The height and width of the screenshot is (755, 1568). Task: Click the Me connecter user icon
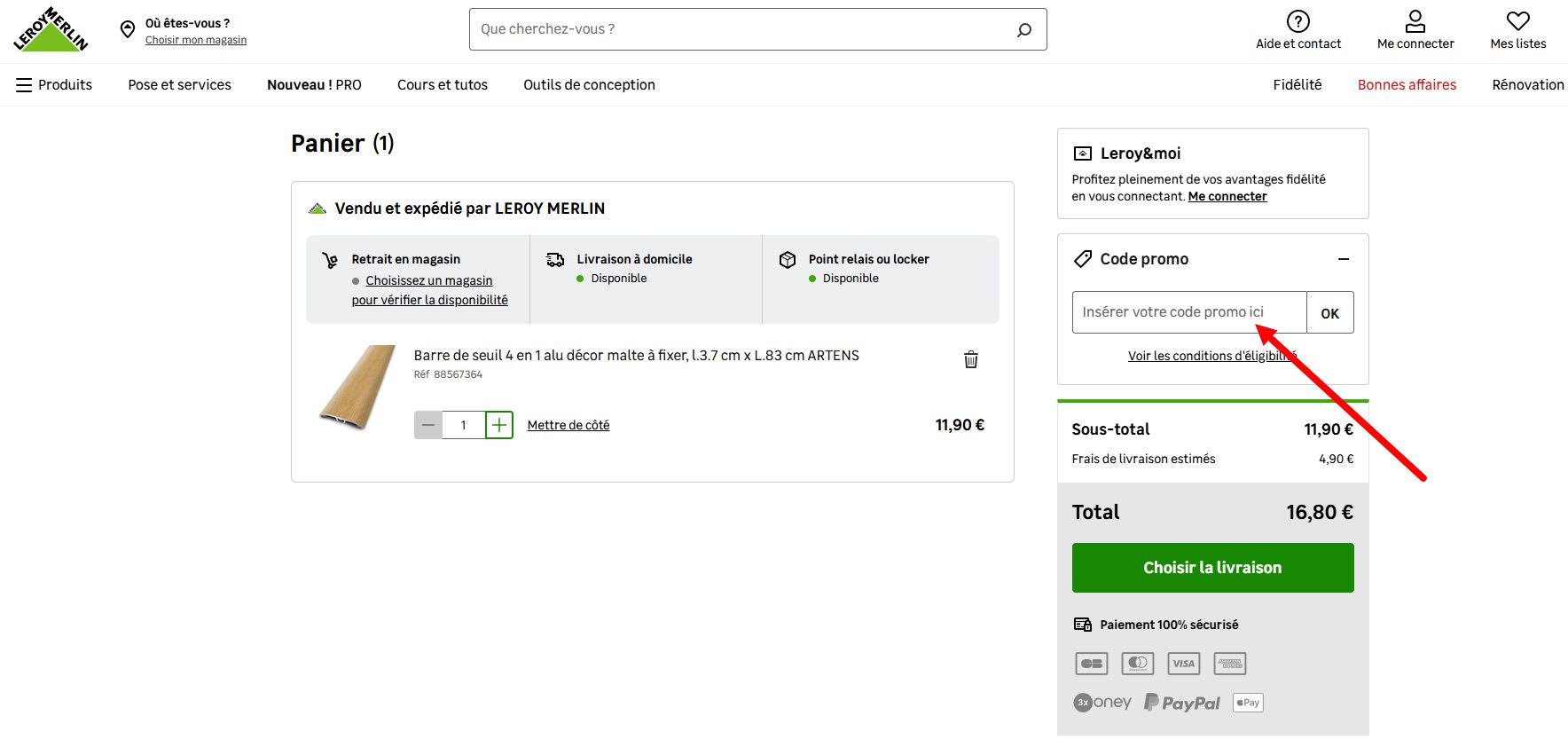(x=1415, y=21)
